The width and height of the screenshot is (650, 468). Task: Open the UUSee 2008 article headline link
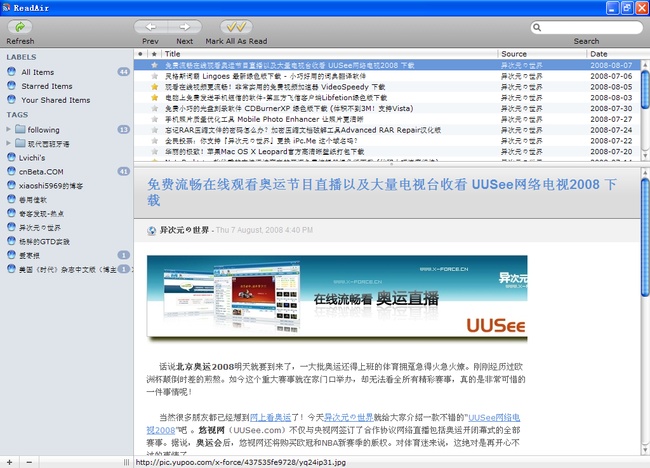click(x=382, y=192)
